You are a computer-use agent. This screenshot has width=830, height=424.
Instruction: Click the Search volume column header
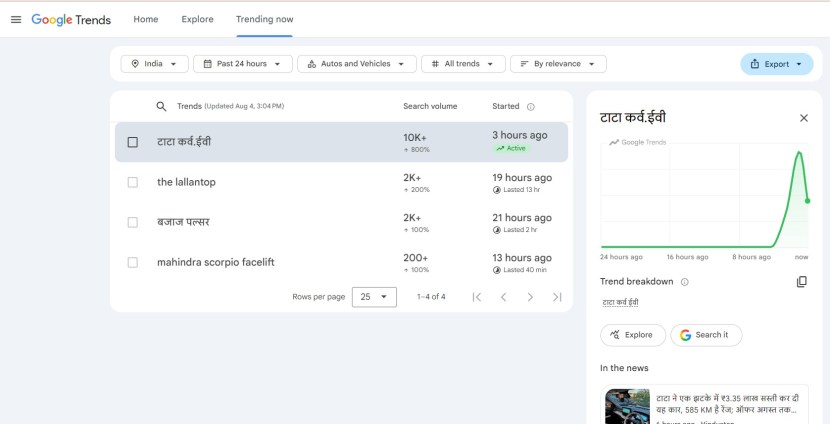(430, 106)
